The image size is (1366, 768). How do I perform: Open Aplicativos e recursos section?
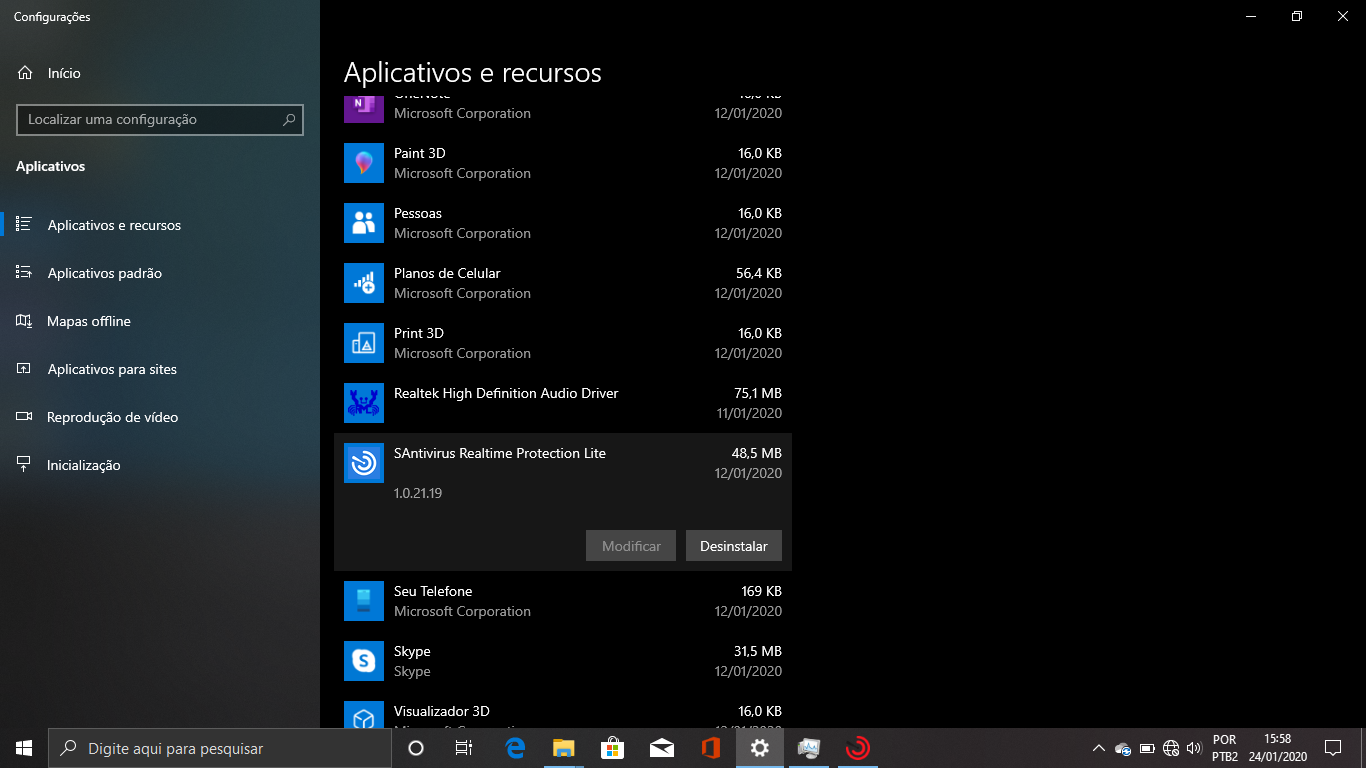(160, 225)
